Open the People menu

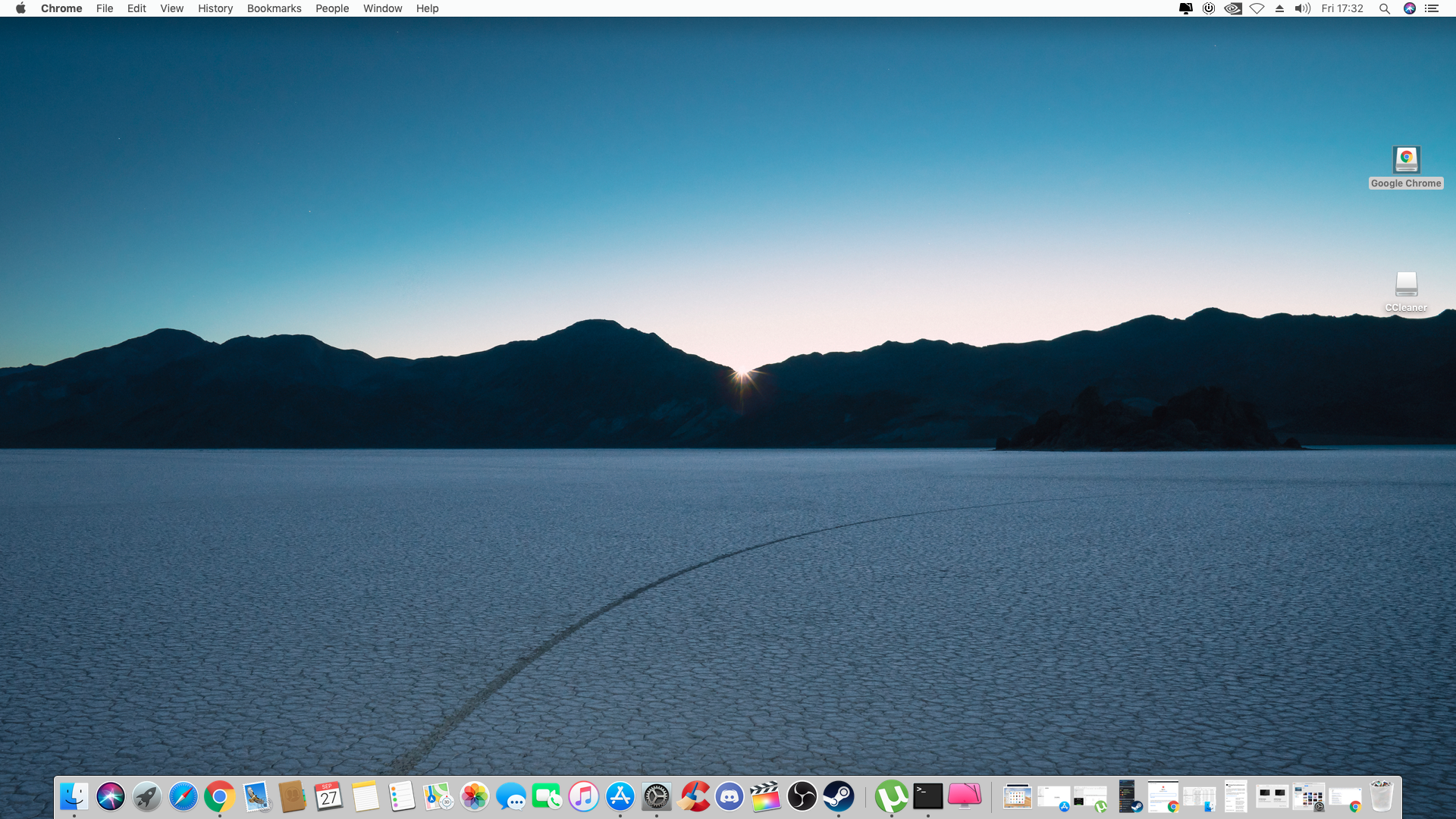pyautogui.click(x=332, y=8)
